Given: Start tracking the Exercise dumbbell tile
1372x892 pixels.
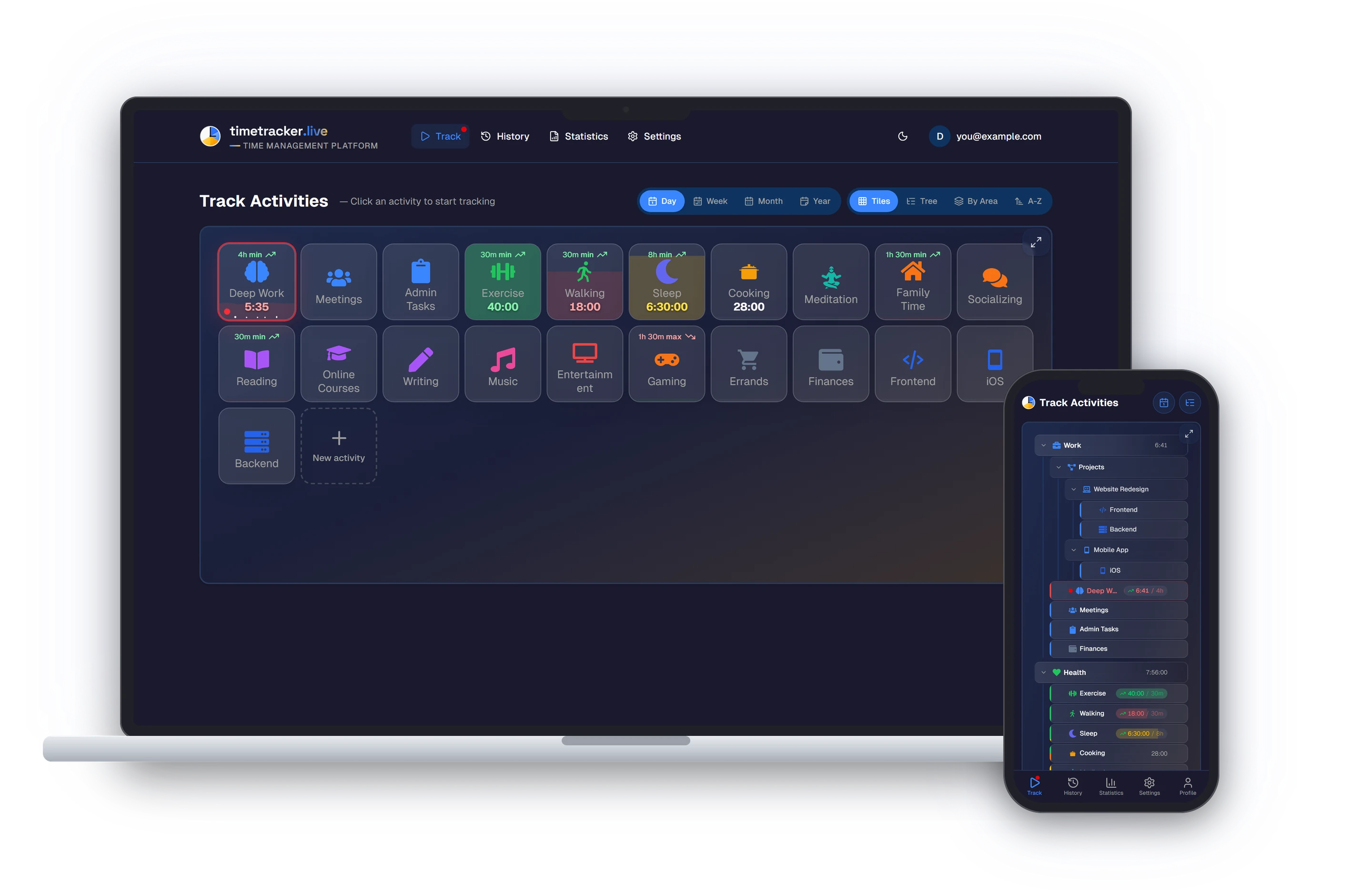Looking at the screenshot, I should (x=502, y=282).
